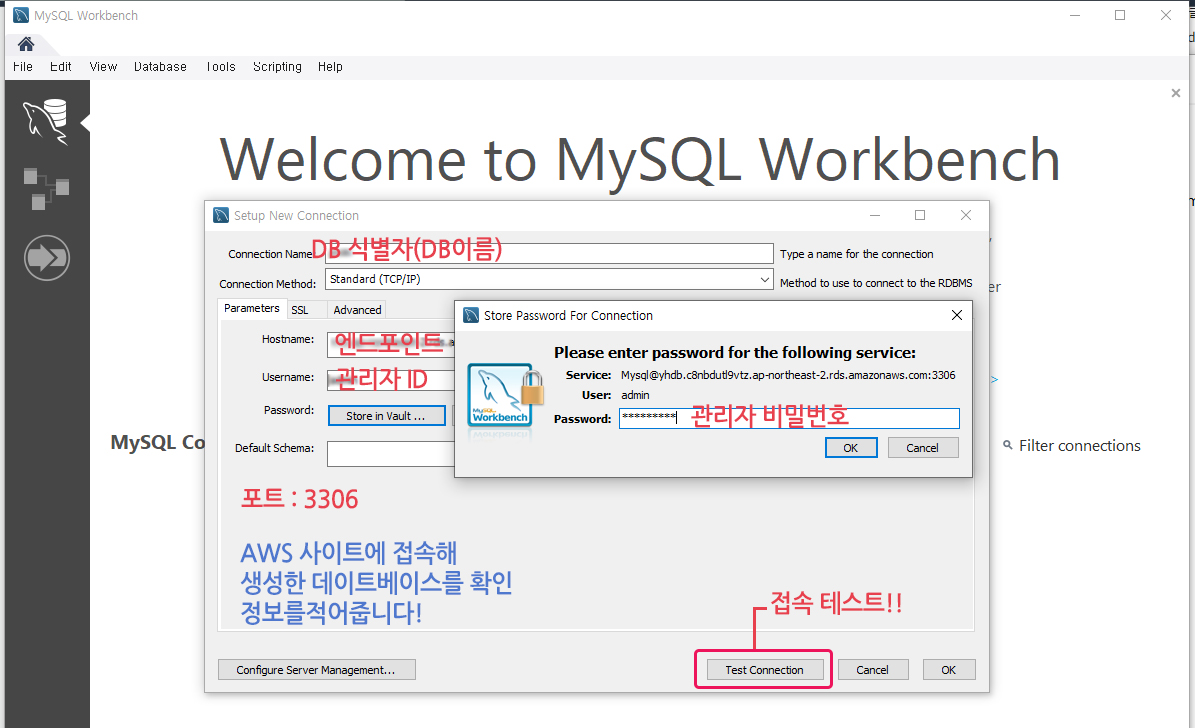Cancel the Store Password dialog

922,447
